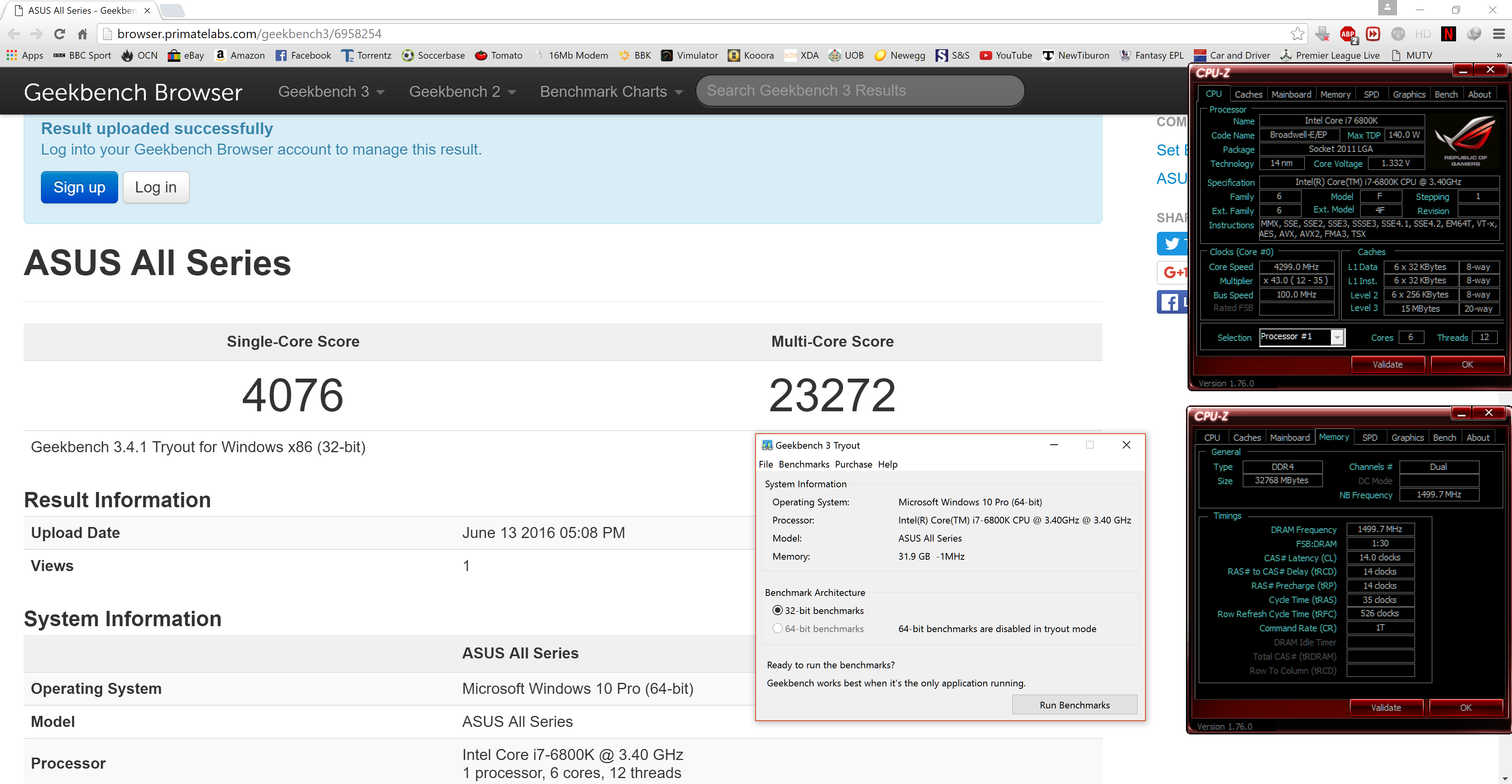Viewport: 1512px width, 784px height.
Task: Open SPD tab in top CPU-Z window
Action: (x=1371, y=94)
